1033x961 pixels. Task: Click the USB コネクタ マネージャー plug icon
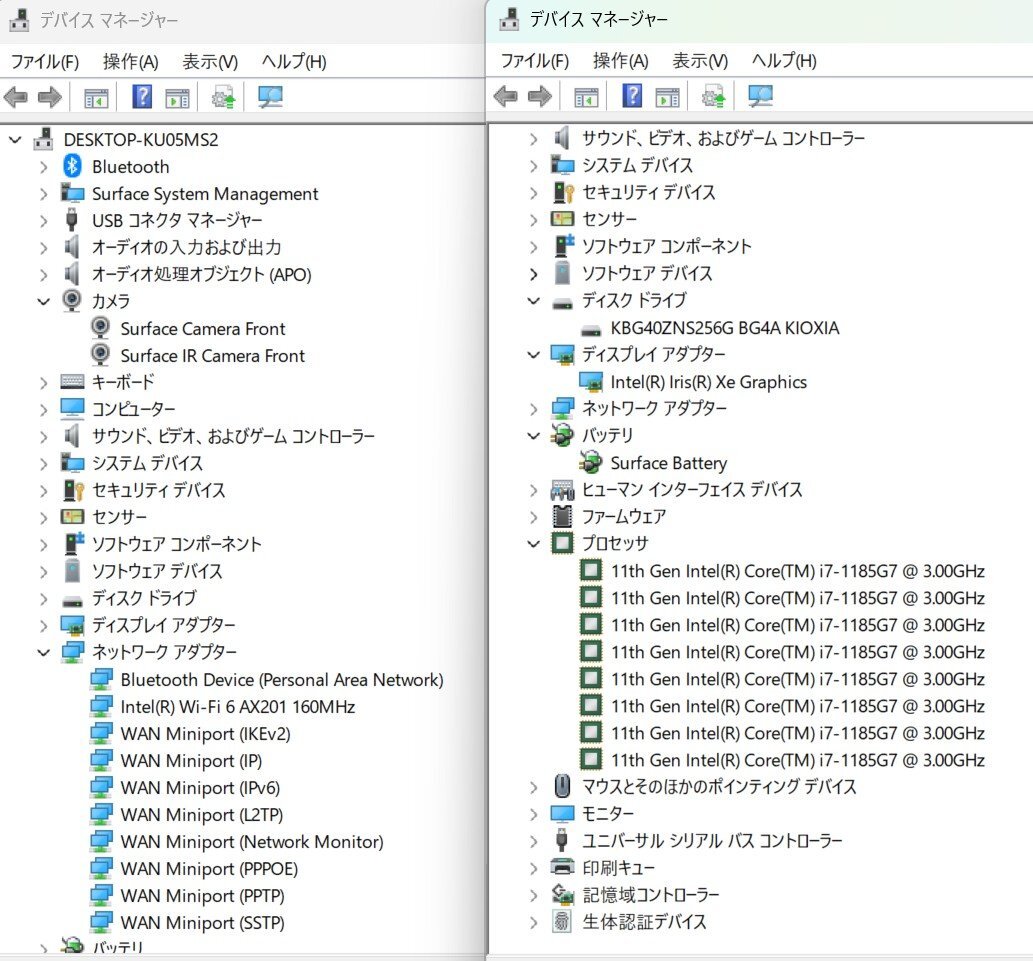click(x=72, y=220)
